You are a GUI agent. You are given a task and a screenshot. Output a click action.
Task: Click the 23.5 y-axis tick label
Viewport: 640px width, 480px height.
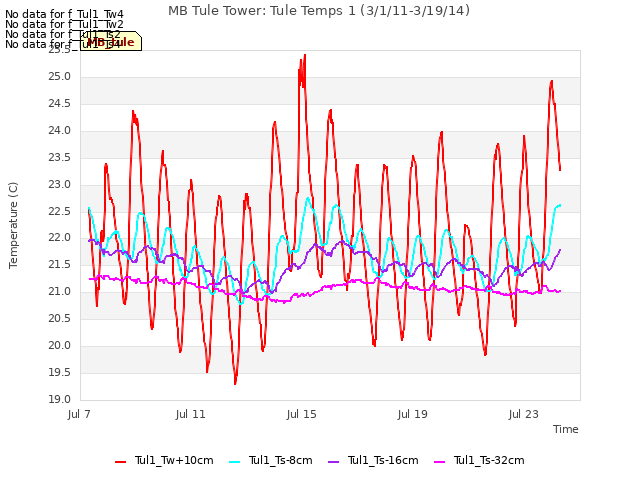point(60,158)
